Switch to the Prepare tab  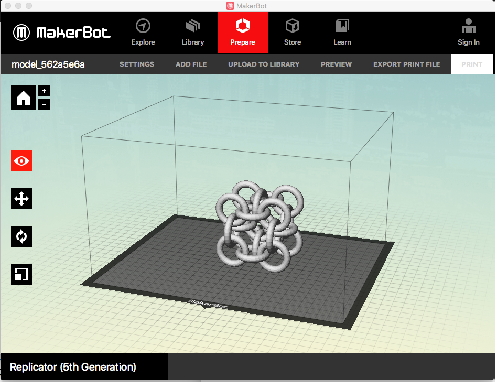click(x=243, y=32)
